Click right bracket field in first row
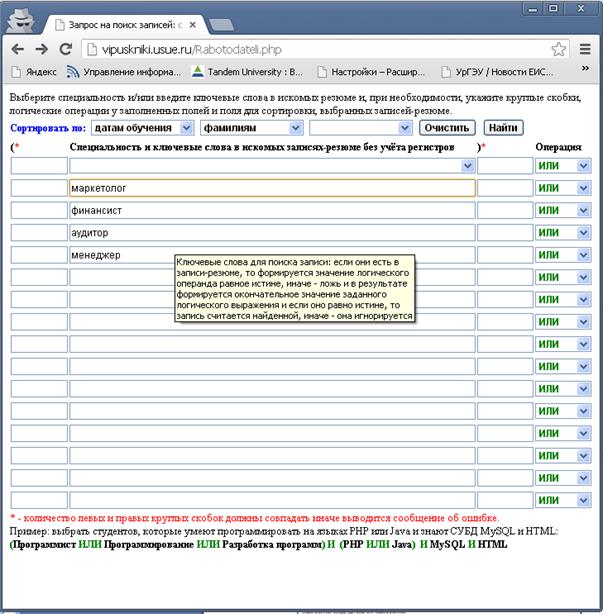This screenshot has width=603, height=614. click(505, 166)
